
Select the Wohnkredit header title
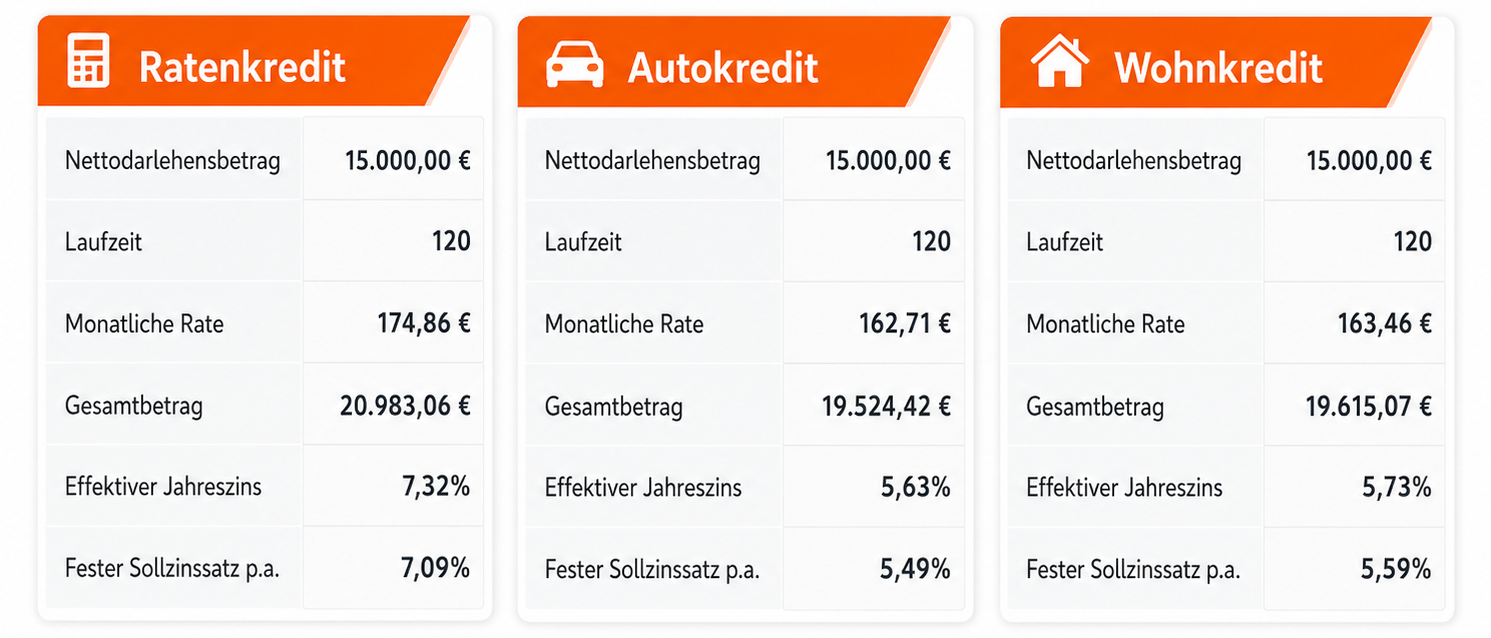click(x=1218, y=67)
